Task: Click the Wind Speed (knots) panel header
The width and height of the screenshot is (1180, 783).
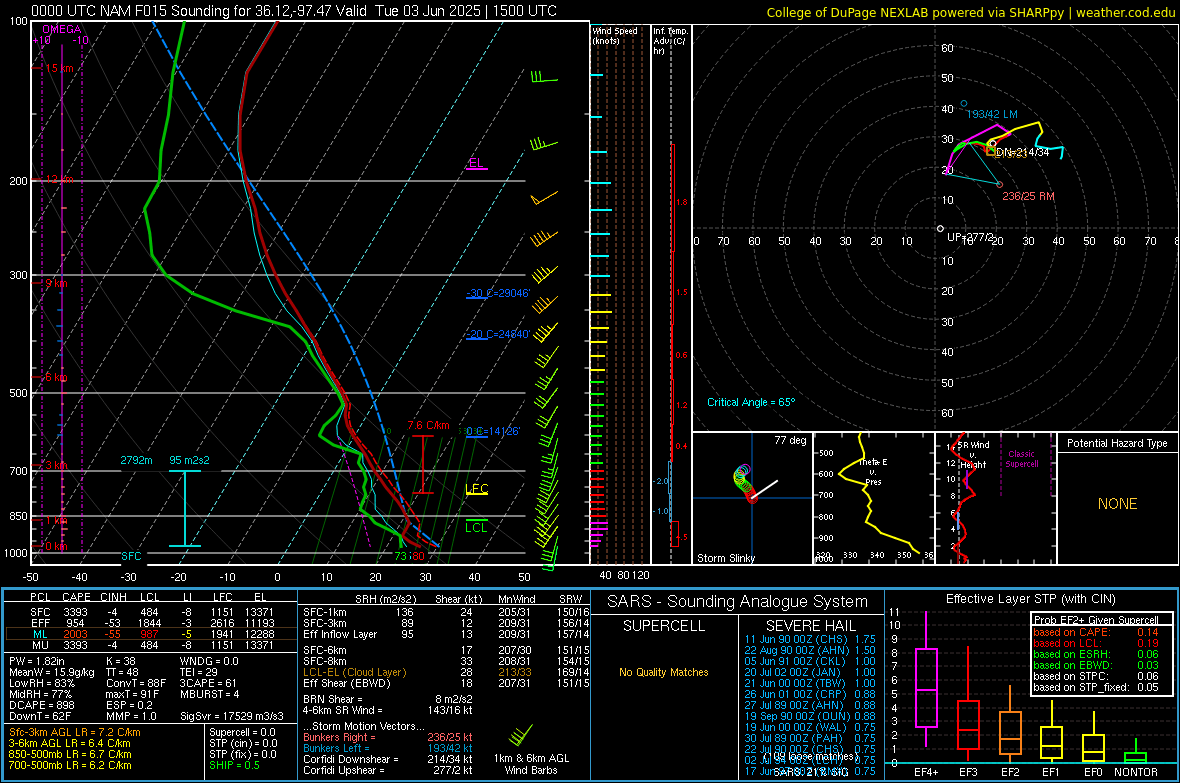Action: pos(615,35)
